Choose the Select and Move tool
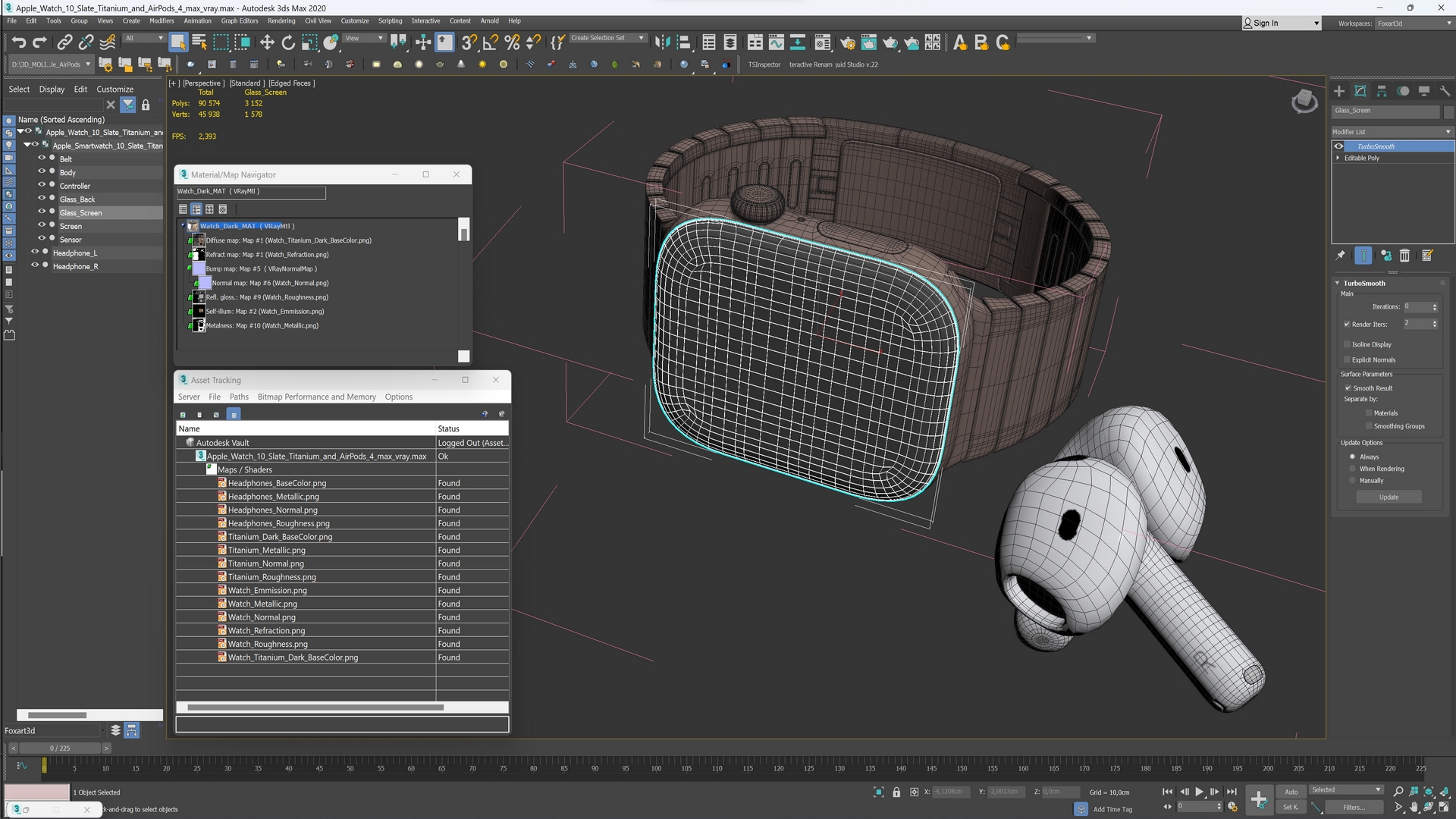The height and width of the screenshot is (819, 1456). (x=267, y=42)
